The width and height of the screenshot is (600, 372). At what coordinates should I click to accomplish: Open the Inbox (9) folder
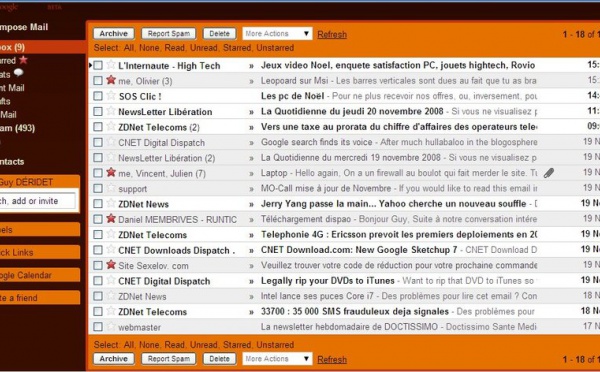click(x=12, y=47)
